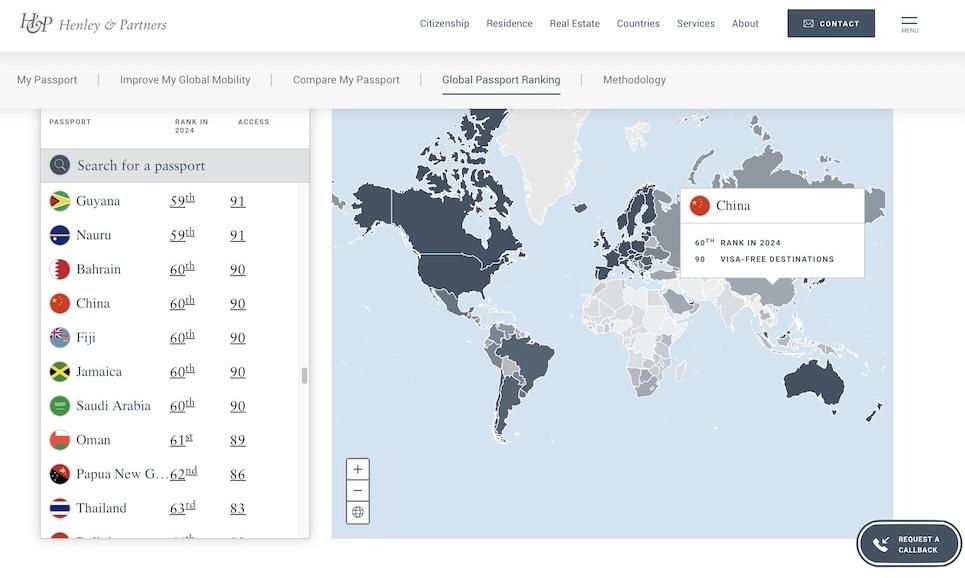Image resolution: width=965 pixels, height=578 pixels.
Task: Click the China flag in the passport list
Action: [x=60, y=303]
